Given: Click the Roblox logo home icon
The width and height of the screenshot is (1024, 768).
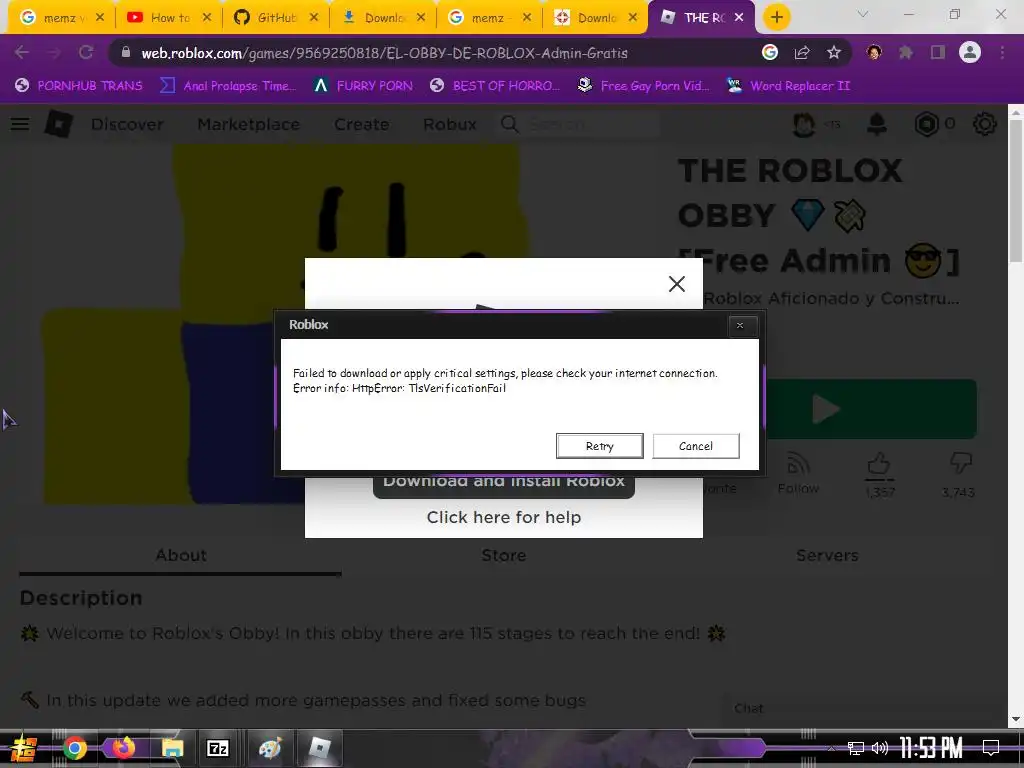Looking at the screenshot, I should pos(59,123).
